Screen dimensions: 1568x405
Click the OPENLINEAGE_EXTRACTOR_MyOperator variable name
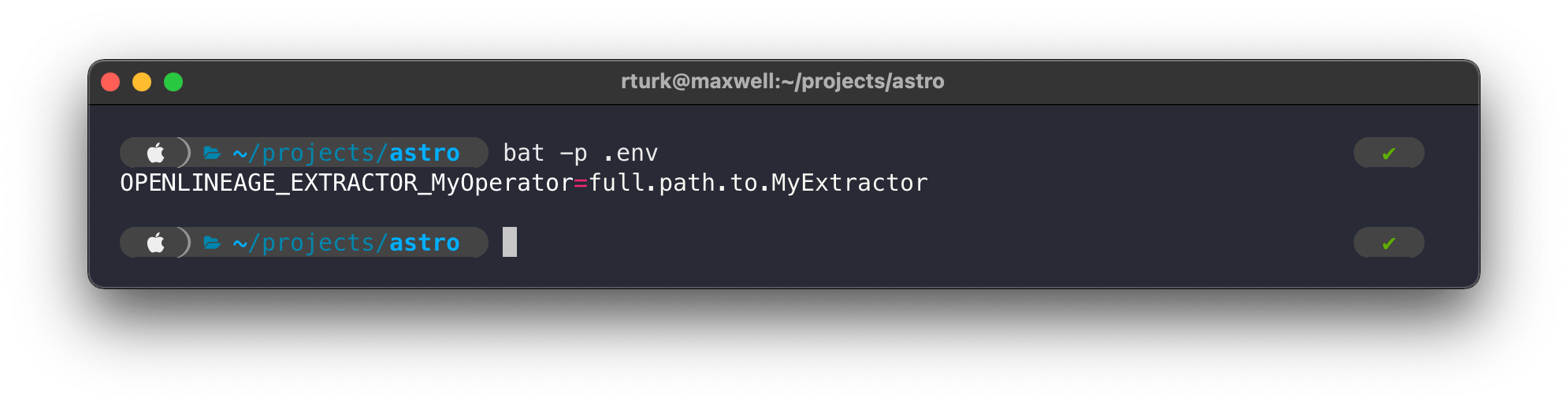(347, 183)
